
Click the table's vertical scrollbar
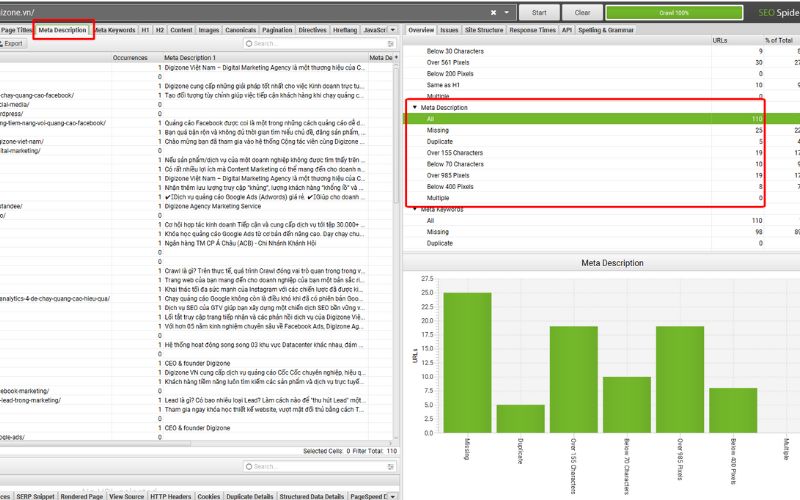point(396,134)
